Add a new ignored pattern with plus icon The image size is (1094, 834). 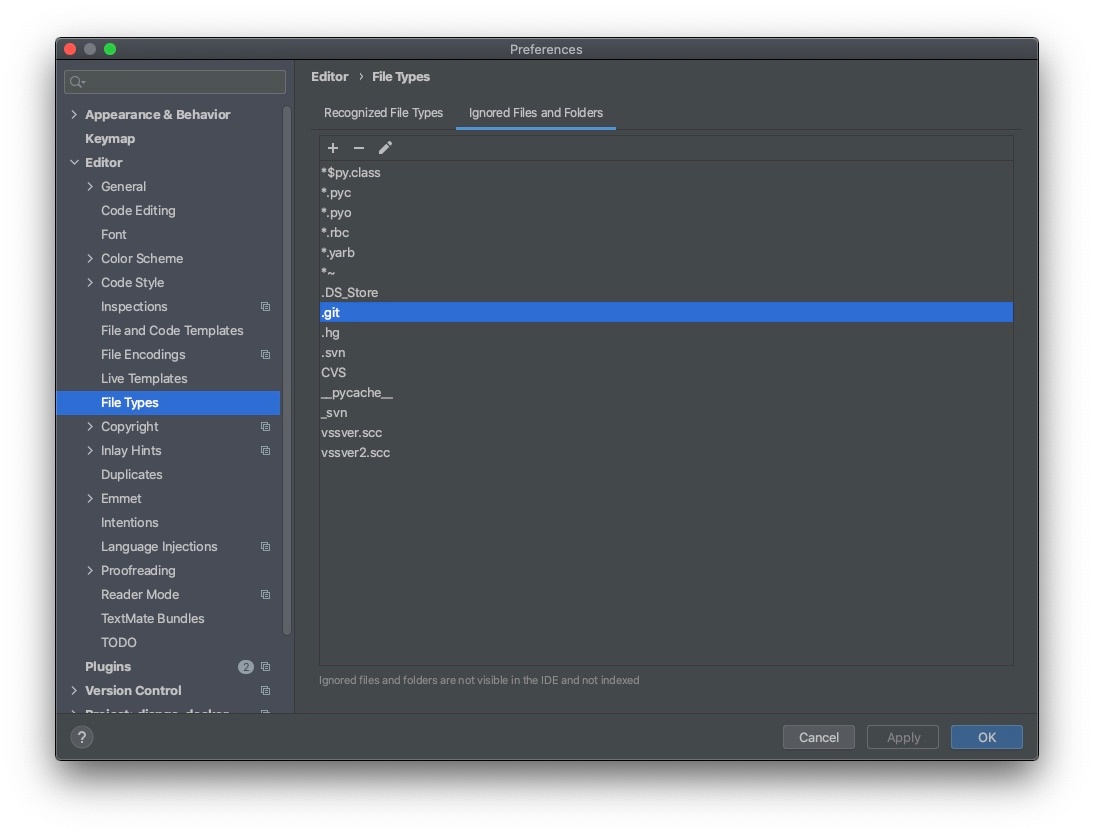pos(333,148)
